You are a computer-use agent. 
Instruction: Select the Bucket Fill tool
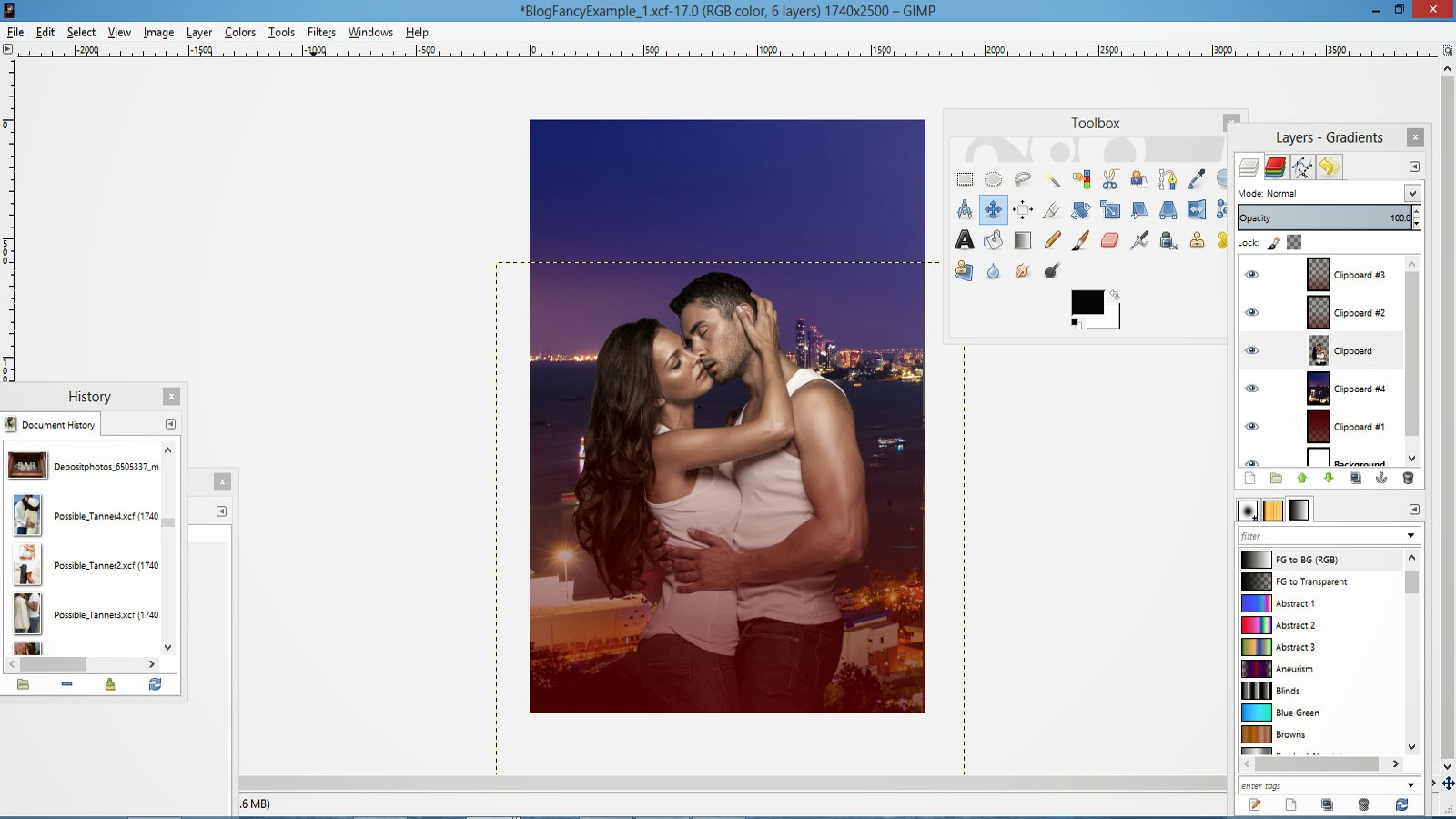(x=994, y=240)
